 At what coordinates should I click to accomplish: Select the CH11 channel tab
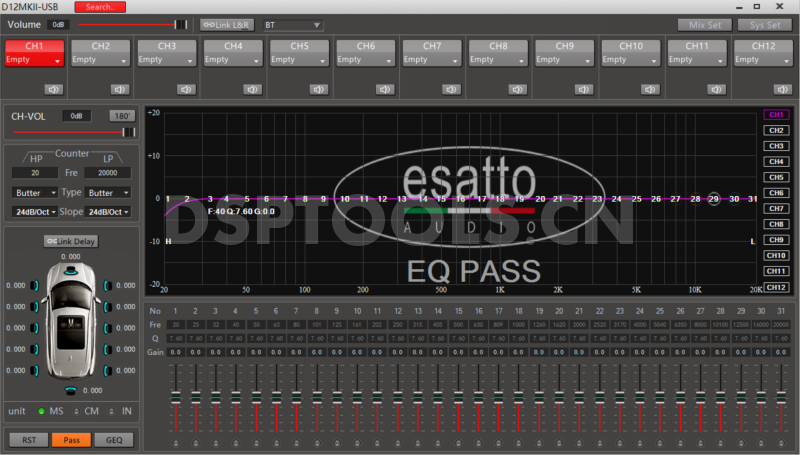[x=697, y=46]
